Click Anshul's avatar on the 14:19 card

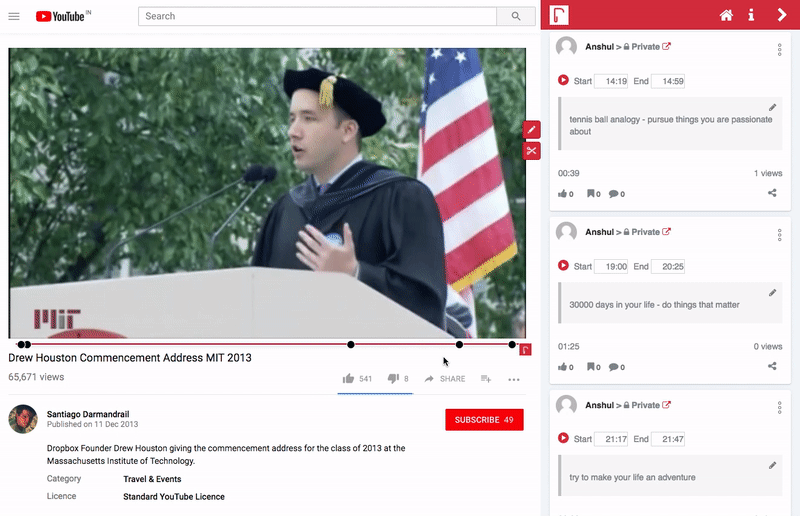(566, 47)
